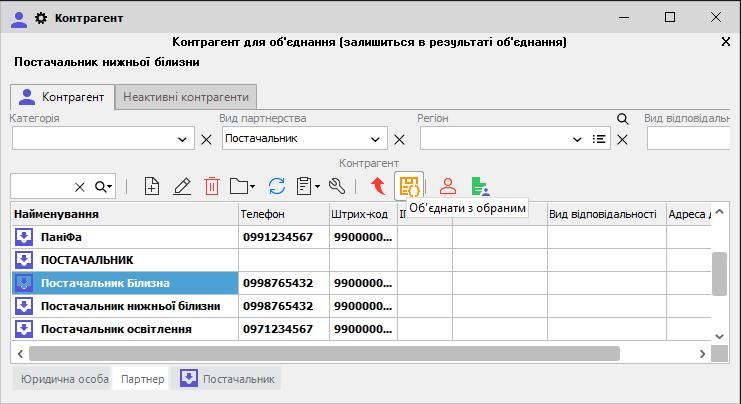The width and height of the screenshot is (741, 404).
Task: Clear the Регіон filter
Action: (x=622, y=139)
